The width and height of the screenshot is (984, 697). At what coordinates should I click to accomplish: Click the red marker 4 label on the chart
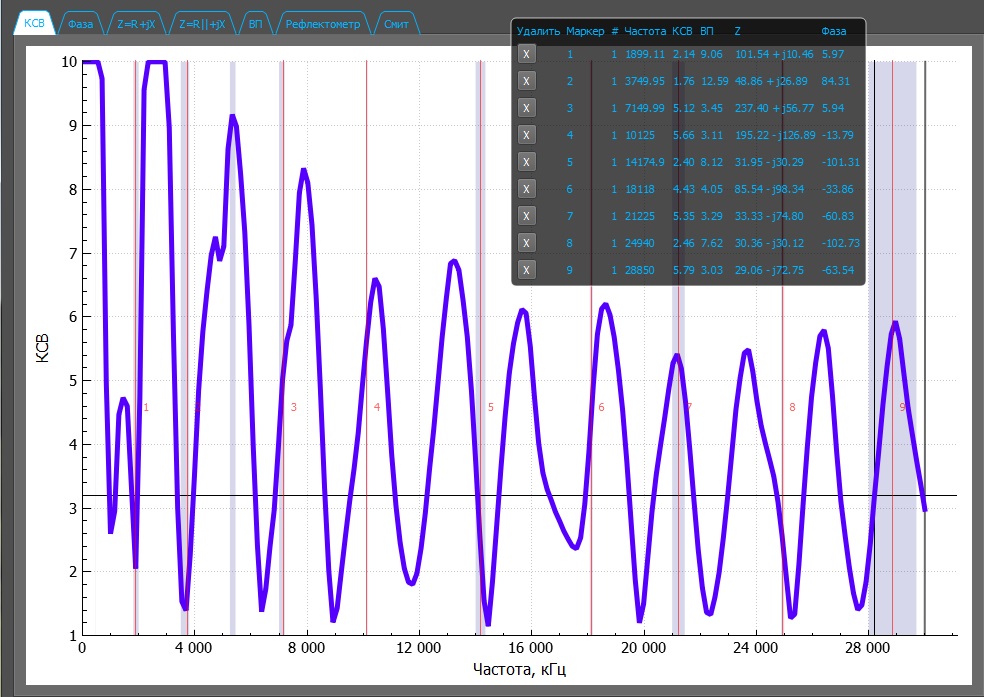tap(377, 407)
